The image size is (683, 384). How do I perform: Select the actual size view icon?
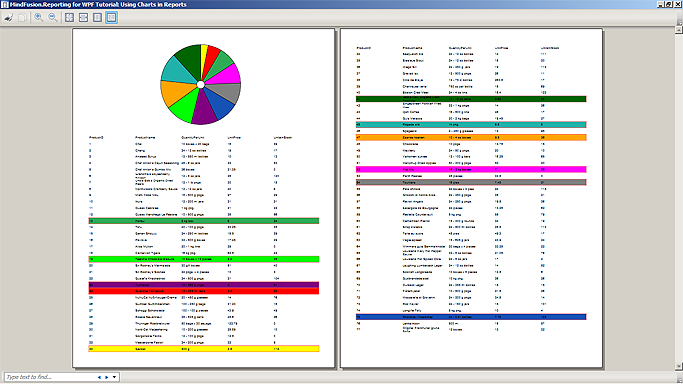click(69, 17)
